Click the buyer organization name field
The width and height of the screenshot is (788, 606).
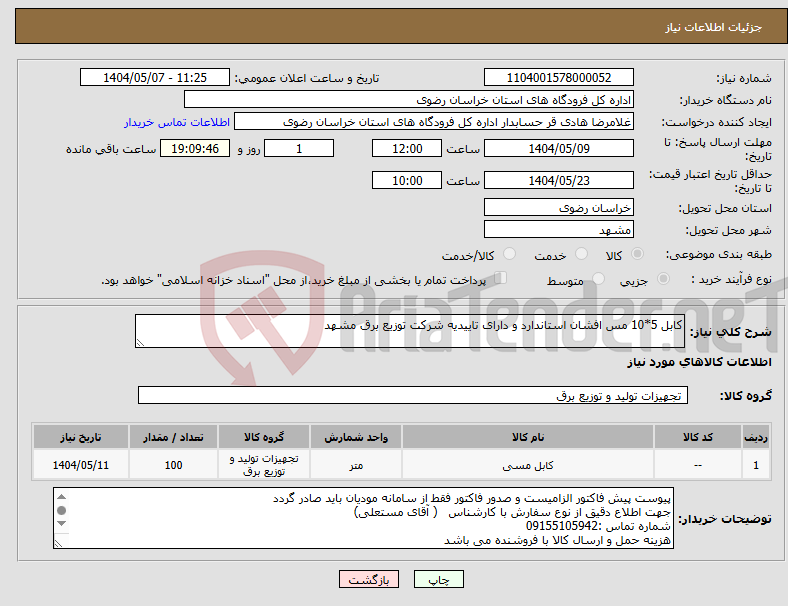click(409, 99)
